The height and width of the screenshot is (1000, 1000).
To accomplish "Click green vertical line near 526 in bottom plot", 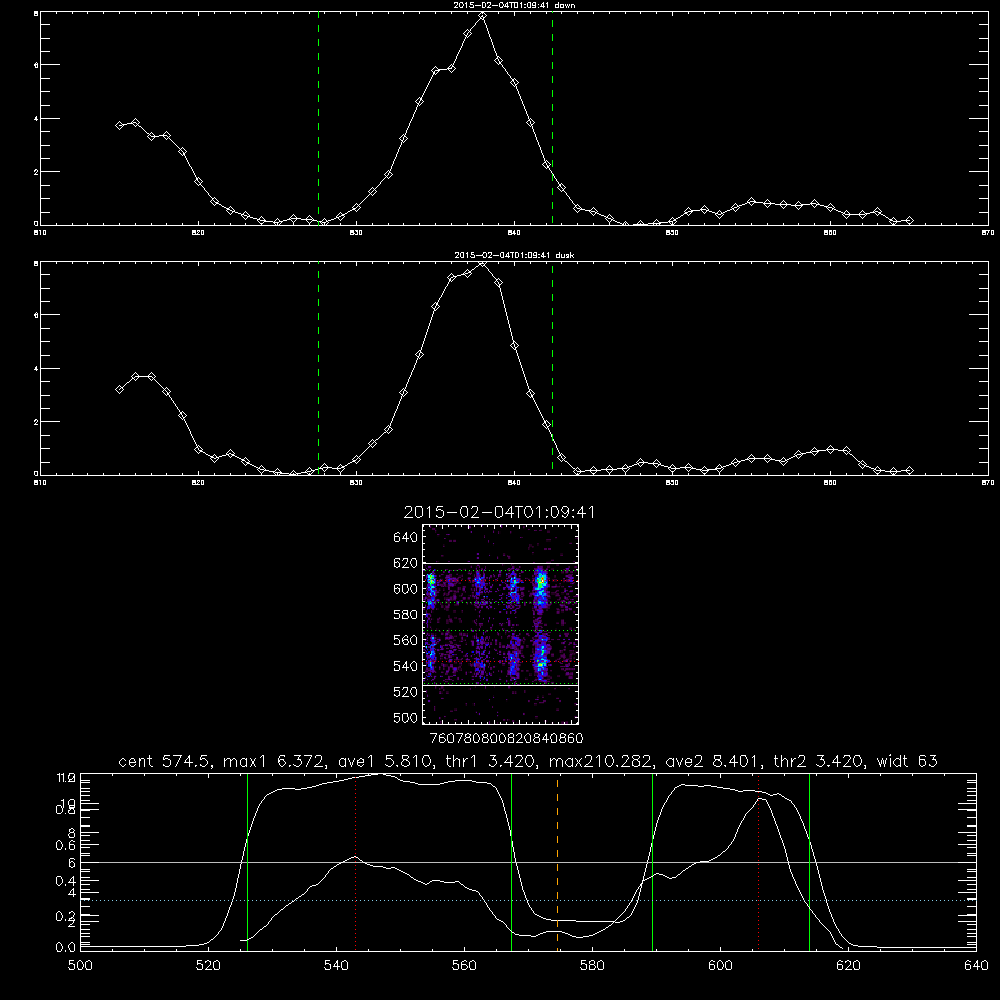I will coord(247,862).
